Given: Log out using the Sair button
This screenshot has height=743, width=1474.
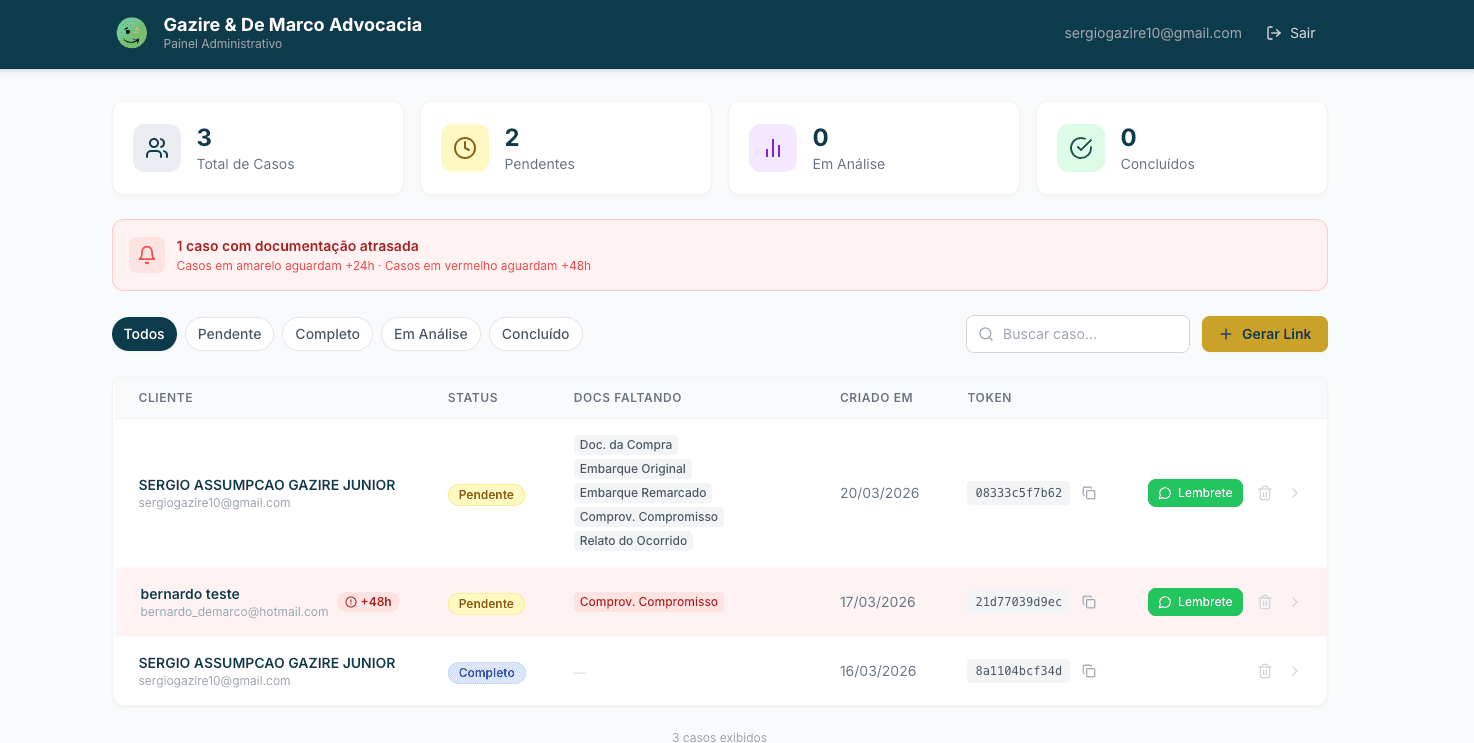Looking at the screenshot, I should [x=1291, y=33].
